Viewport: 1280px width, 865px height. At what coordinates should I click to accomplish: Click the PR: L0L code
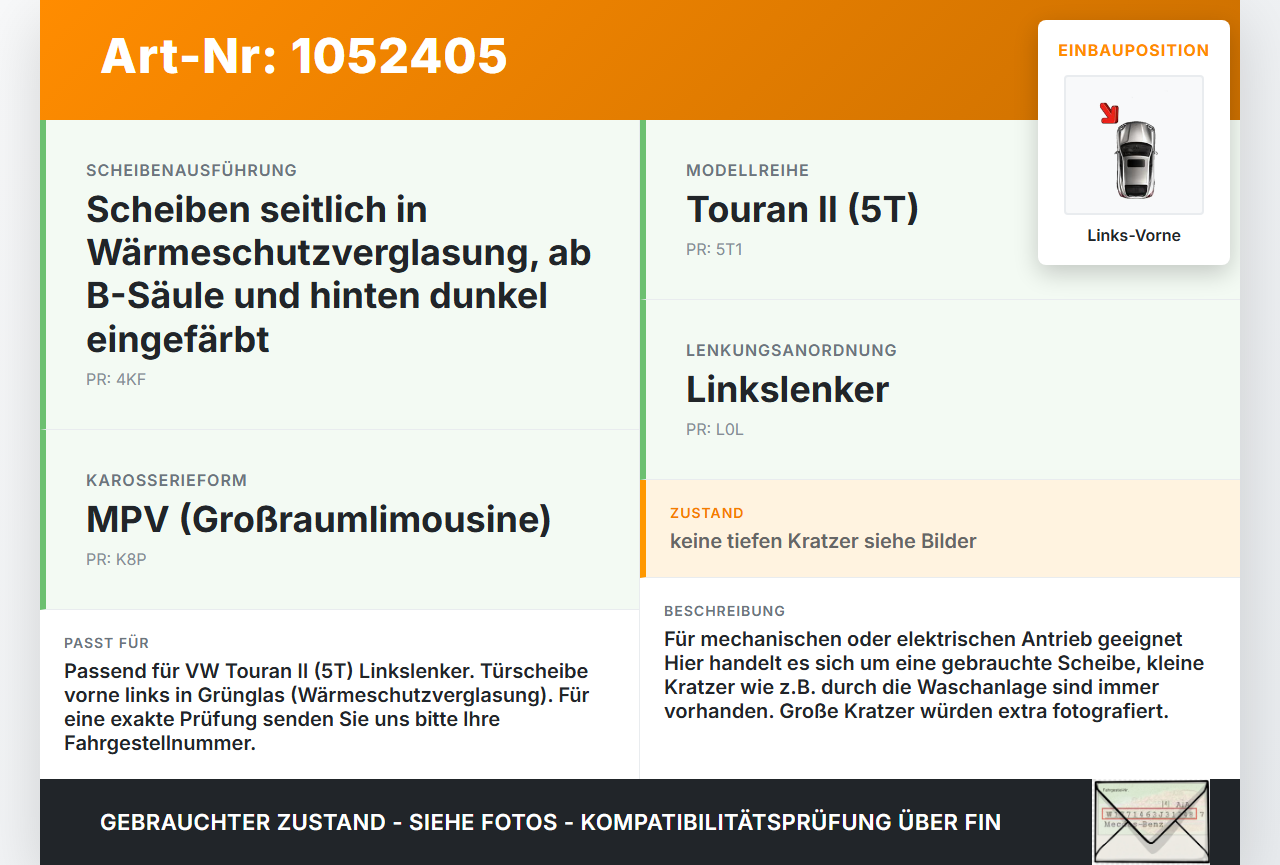(715, 429)
